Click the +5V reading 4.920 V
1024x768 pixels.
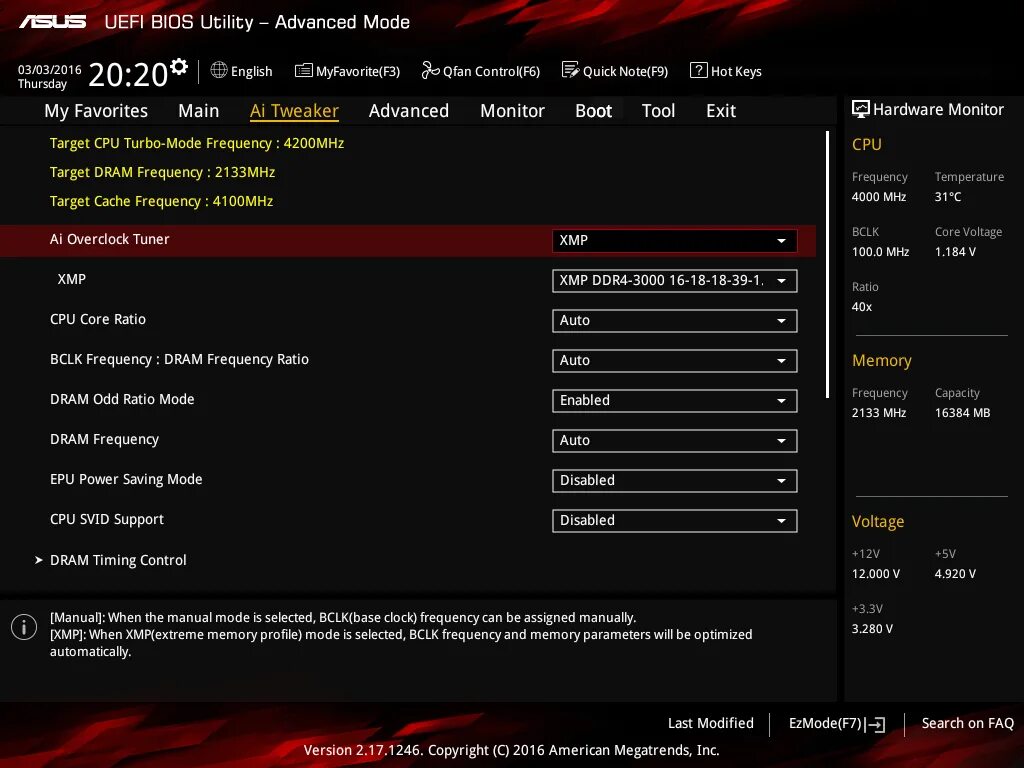[955, 573]
